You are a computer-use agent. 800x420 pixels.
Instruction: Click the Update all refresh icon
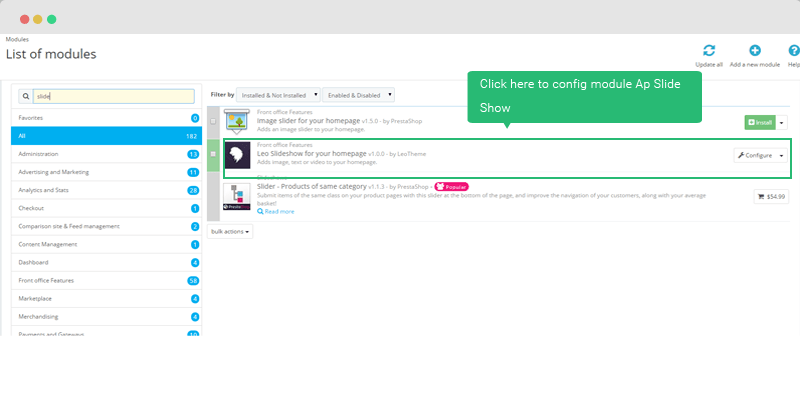pos(709,51)
